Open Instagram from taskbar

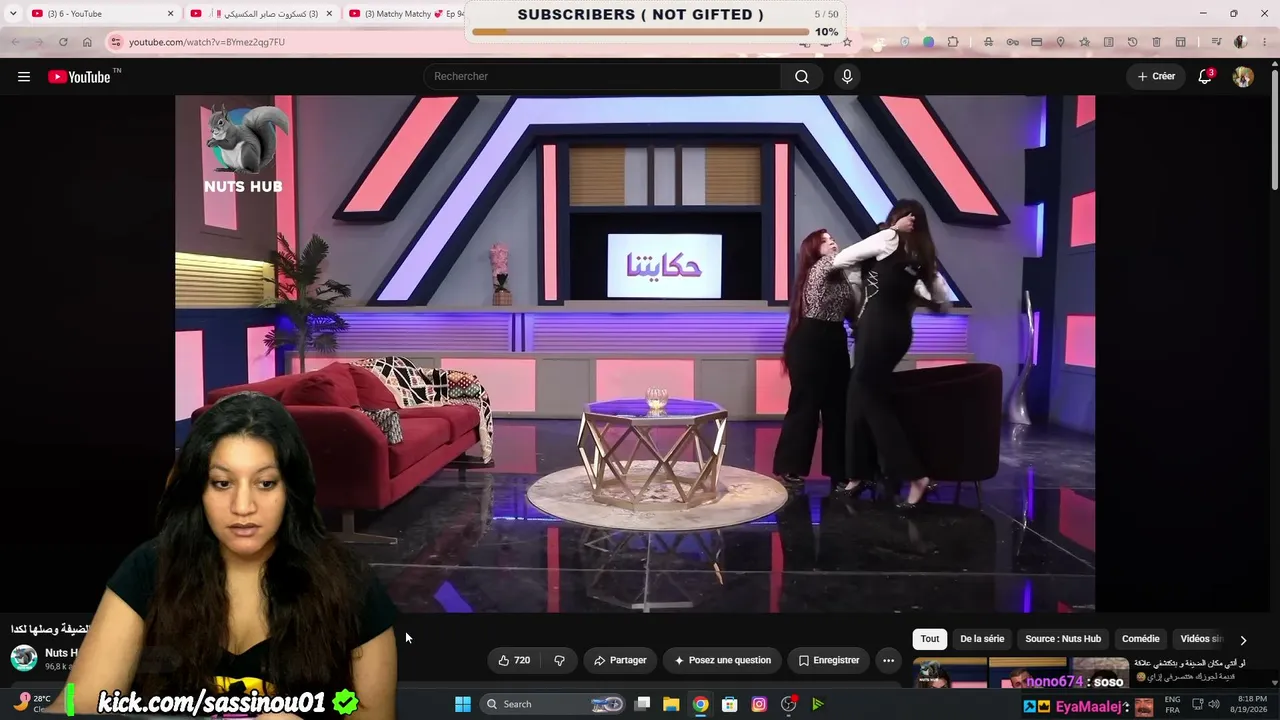[x=759, y=704]
